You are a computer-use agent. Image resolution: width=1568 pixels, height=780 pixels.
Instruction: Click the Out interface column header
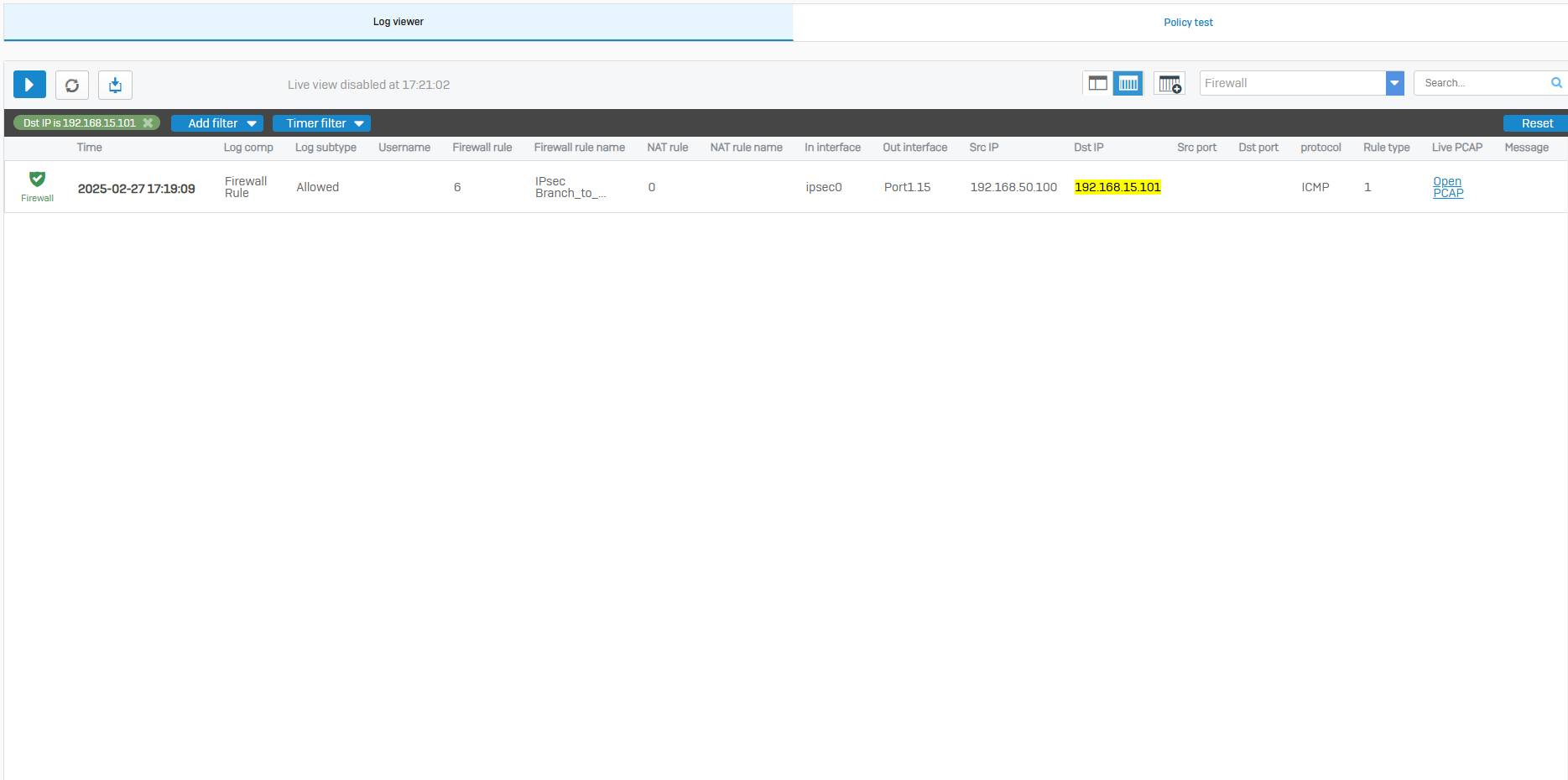click(x=915, y=148)
